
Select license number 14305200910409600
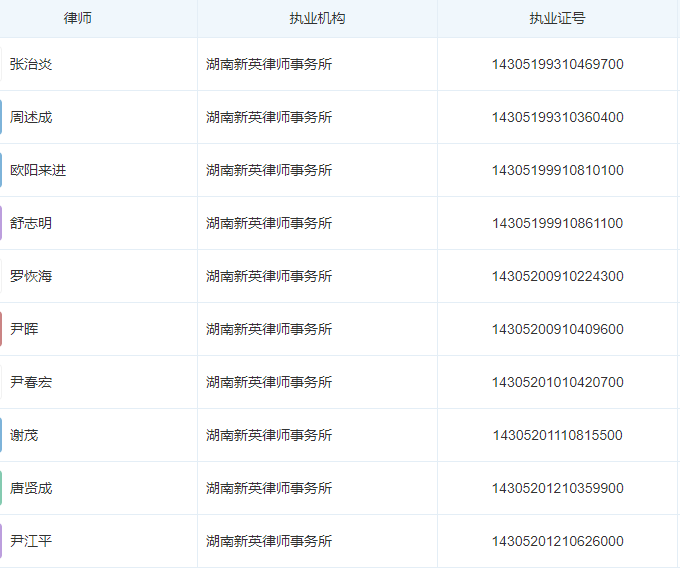click(557, 329)
